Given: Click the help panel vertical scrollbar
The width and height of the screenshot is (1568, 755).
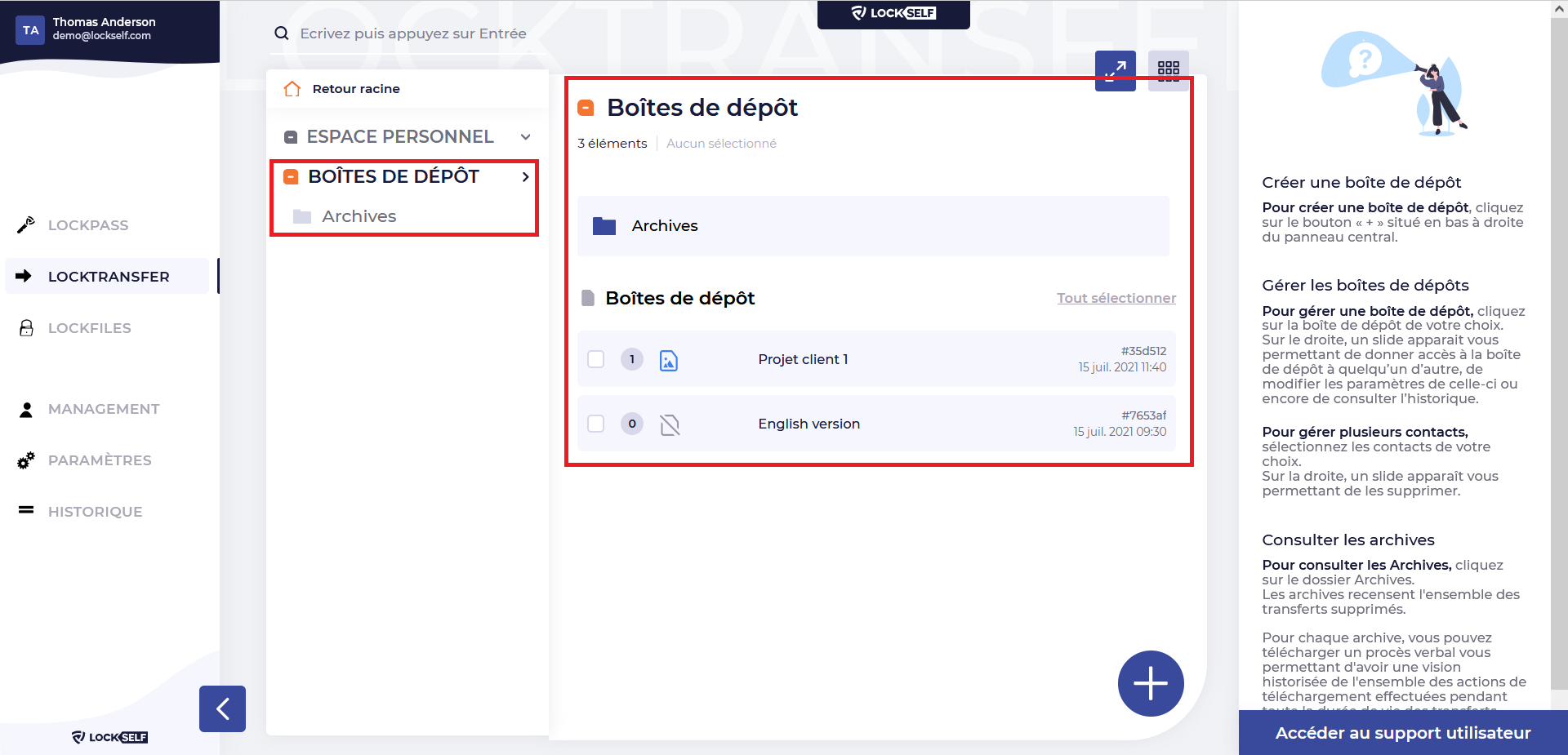Looking at the screenshot, I should (x=1559, y=355).
